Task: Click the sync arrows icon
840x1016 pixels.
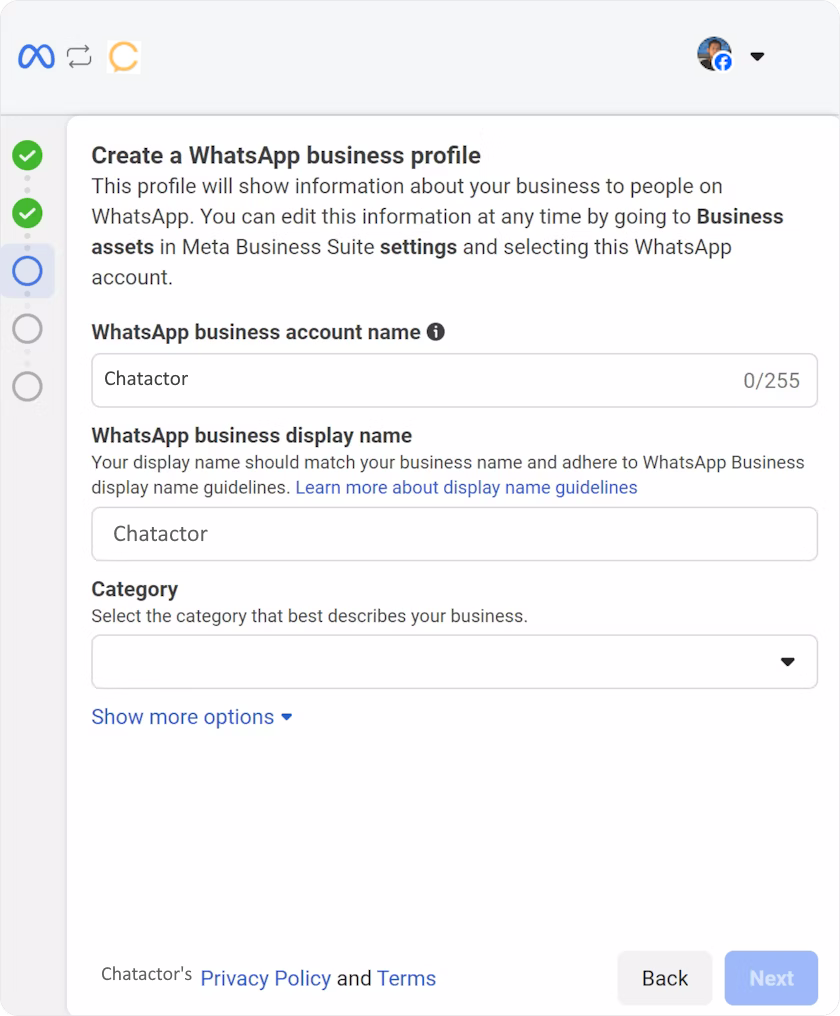Action: (79, 57)
